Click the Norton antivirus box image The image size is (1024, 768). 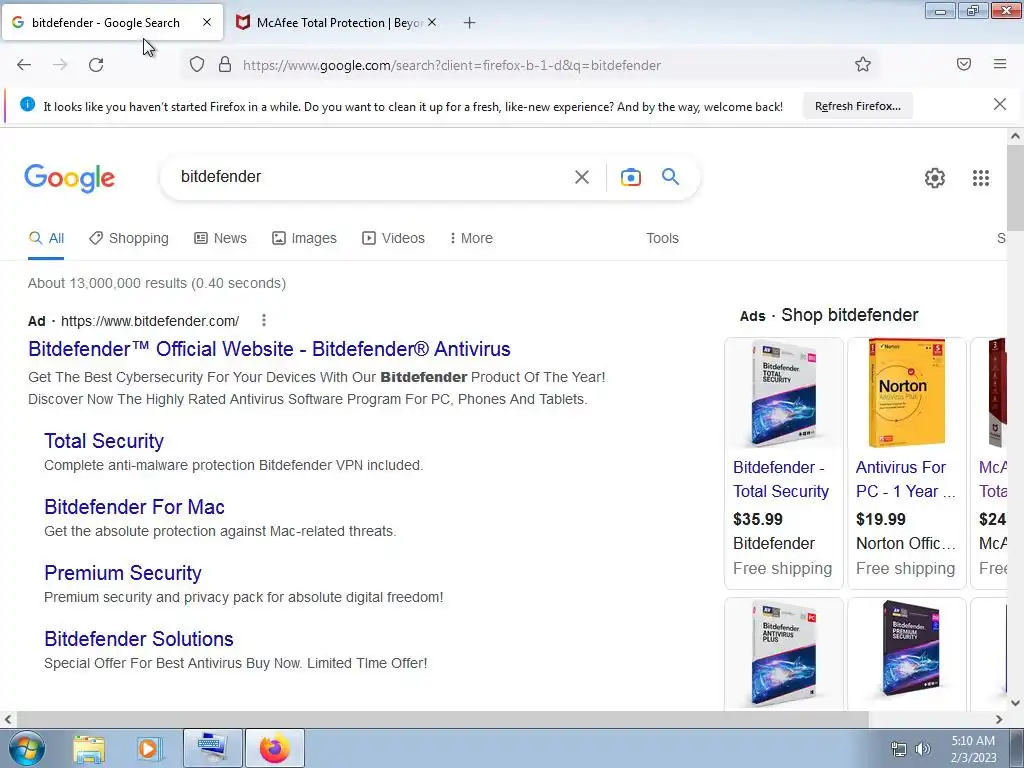click(906, 393)
